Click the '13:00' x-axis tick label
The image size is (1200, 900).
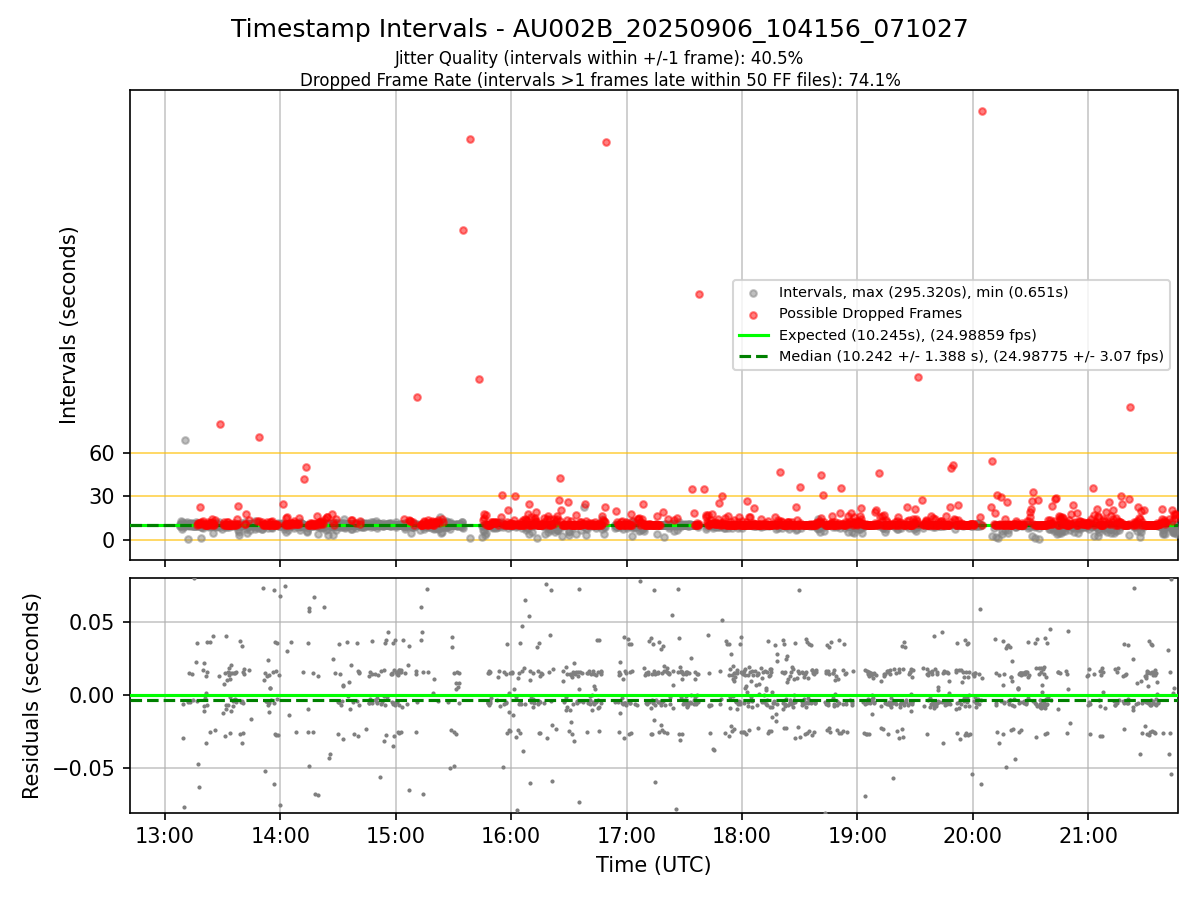pos(164,835)
